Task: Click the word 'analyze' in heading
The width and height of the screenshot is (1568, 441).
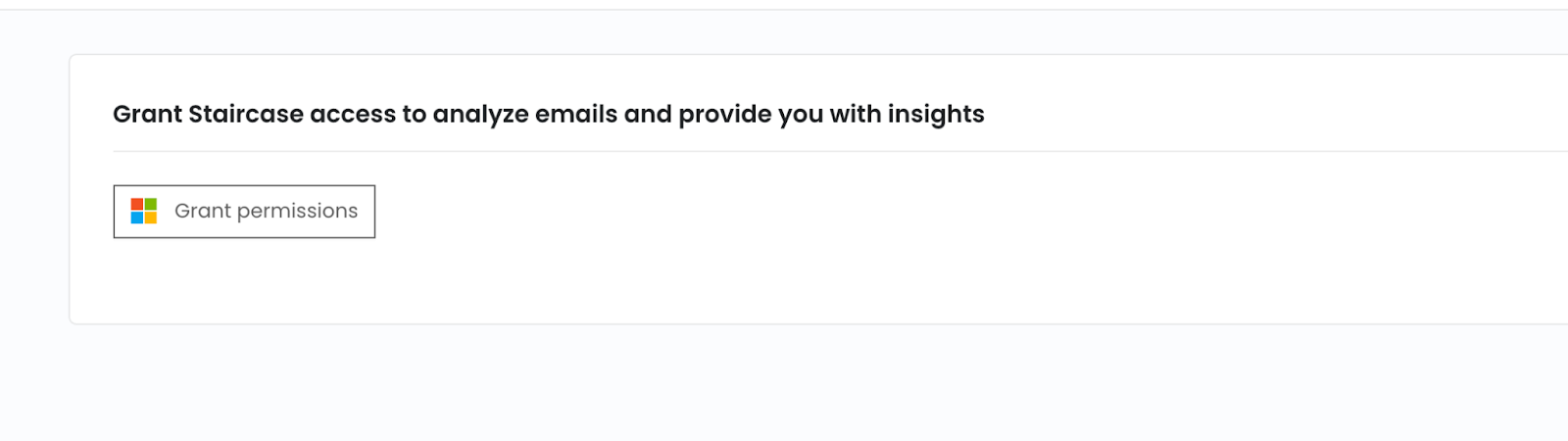Action: pos(481,116)
